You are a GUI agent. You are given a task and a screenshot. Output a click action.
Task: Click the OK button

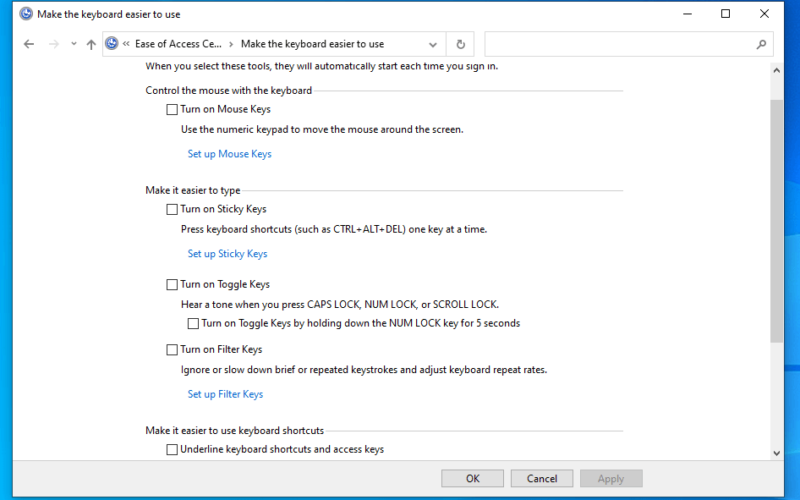472,479
